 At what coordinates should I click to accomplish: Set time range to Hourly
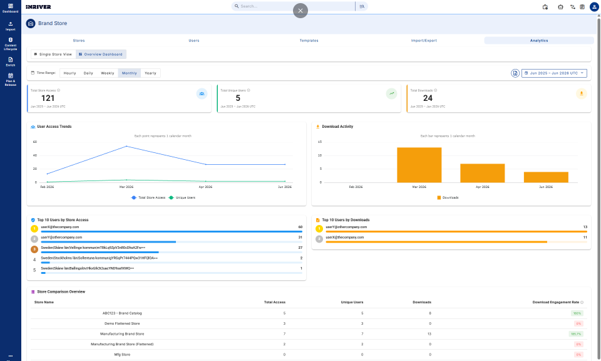(x=70, y=73)
